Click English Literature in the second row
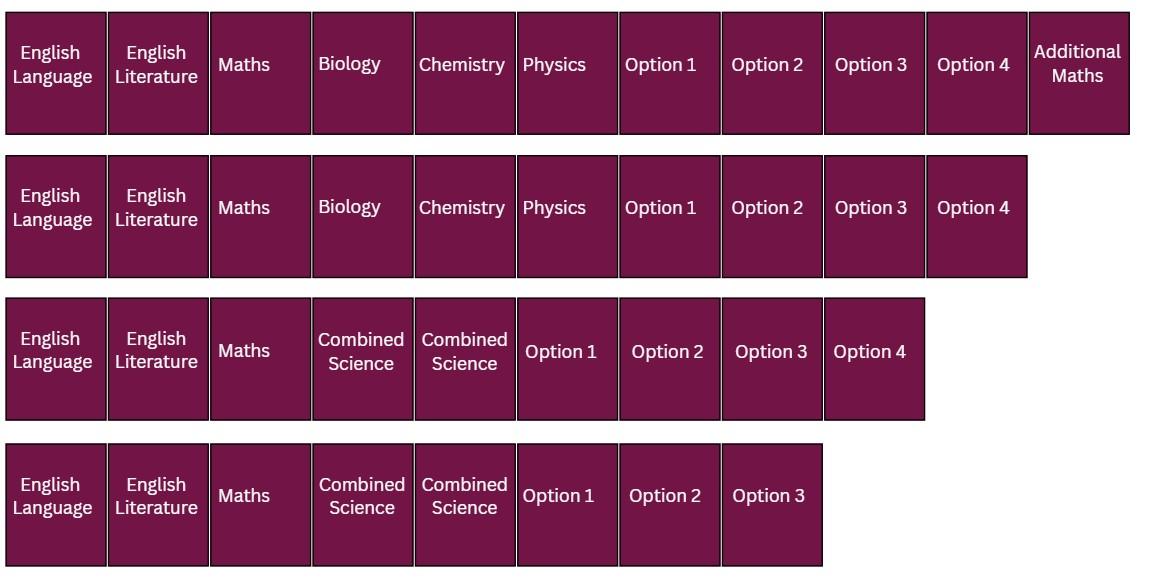This screenshot has height=579, width=1151. pyautogui.click(x=158, y=216)
